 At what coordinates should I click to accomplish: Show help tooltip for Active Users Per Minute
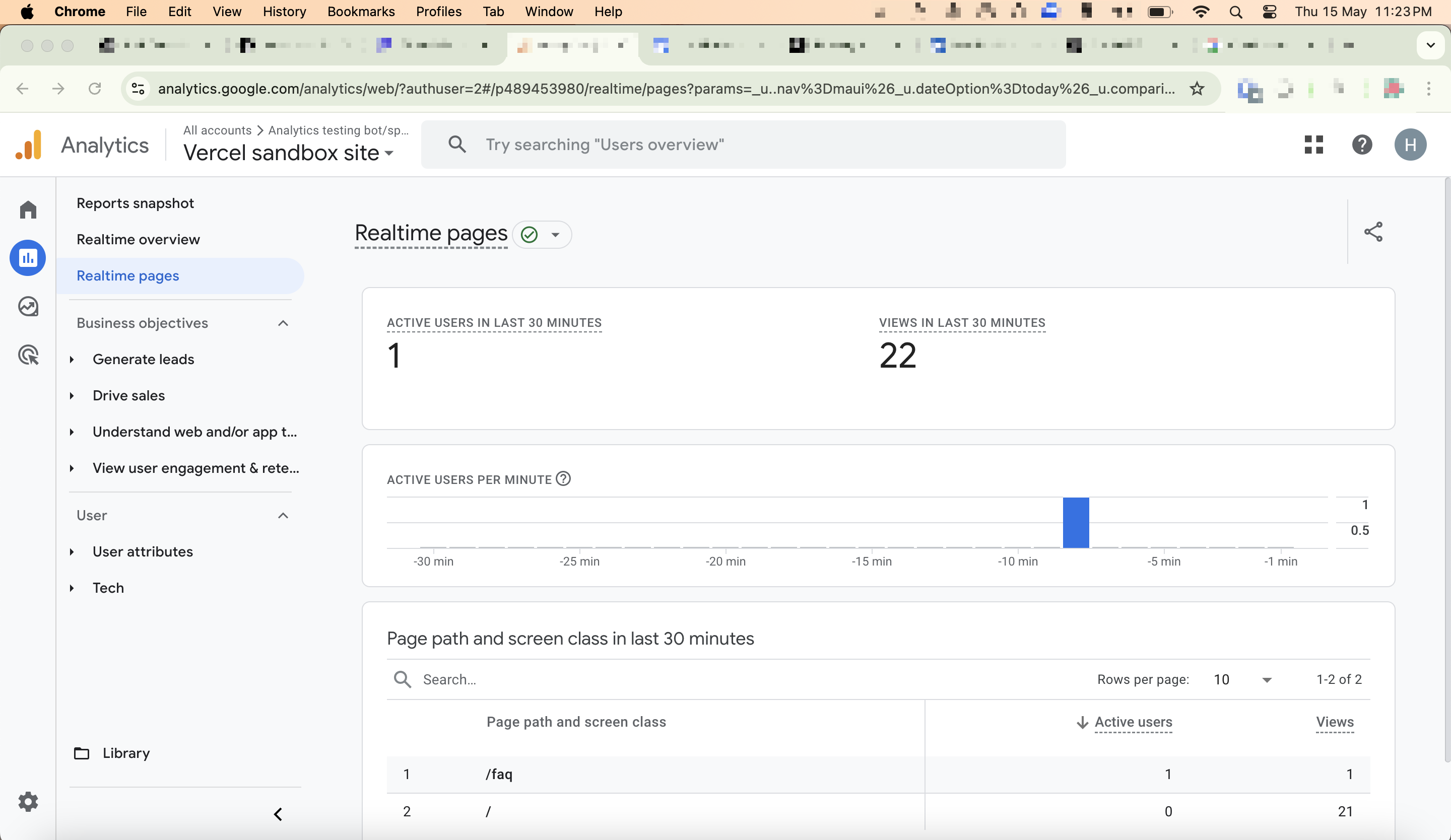pyautogui.click(x=563, y=479)
